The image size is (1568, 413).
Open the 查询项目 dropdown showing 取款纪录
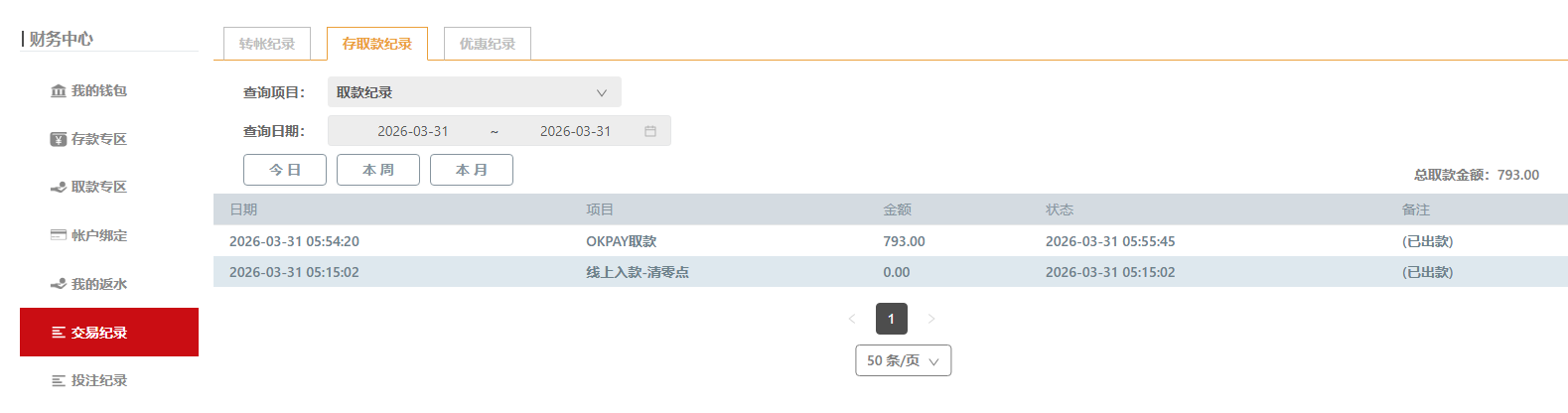(x=474, y=92)
